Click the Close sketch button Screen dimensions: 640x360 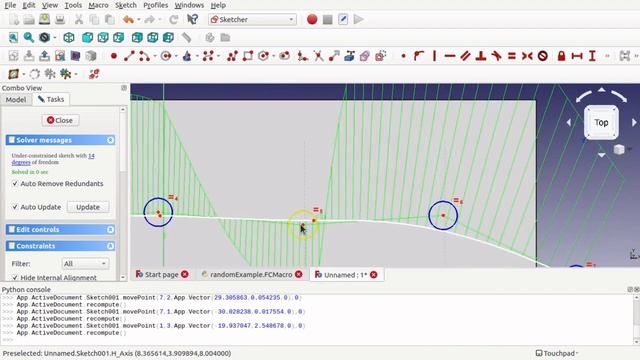tap(60, 120)
